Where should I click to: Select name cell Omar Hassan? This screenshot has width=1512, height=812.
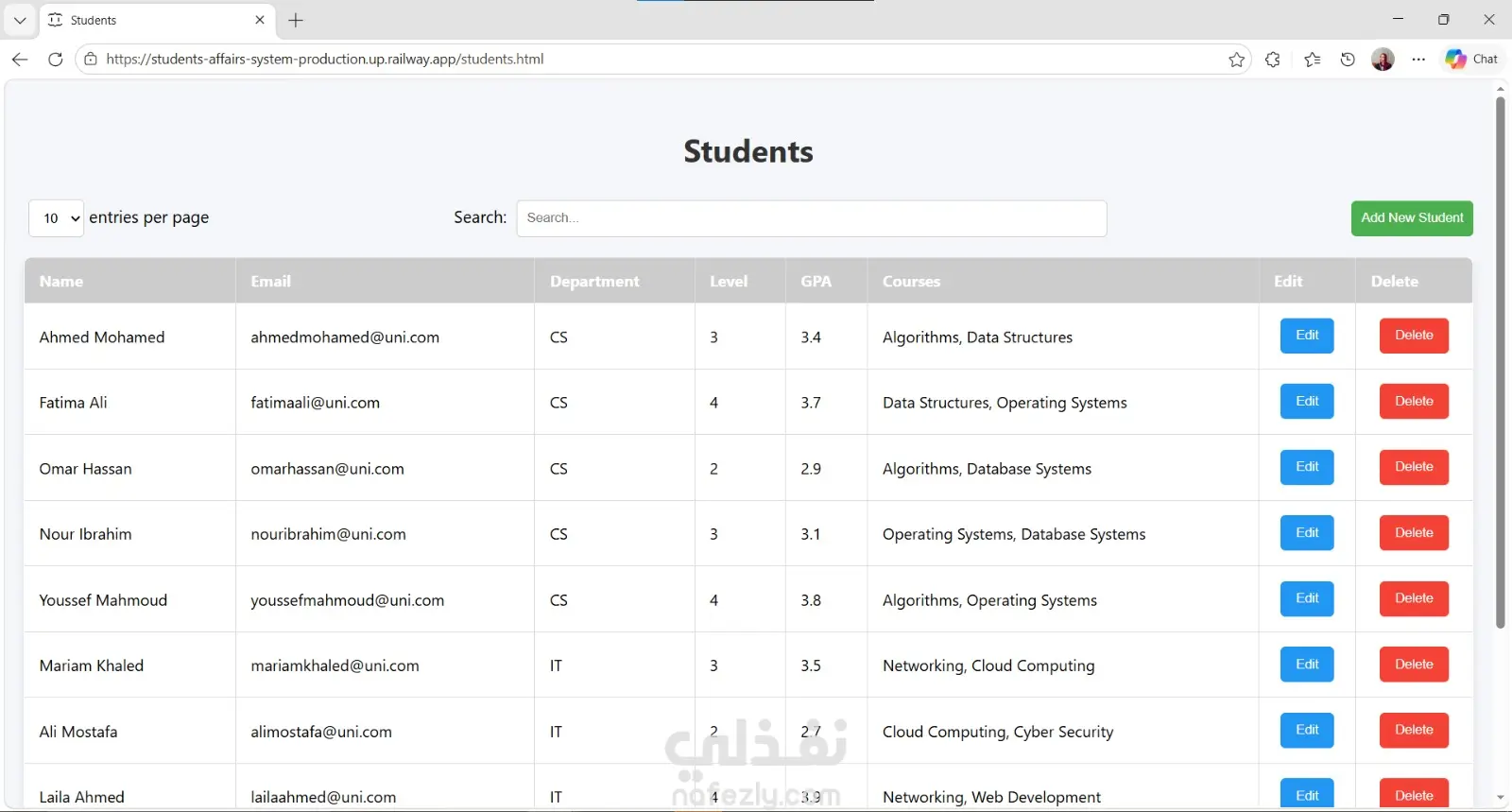pos(86,469)
